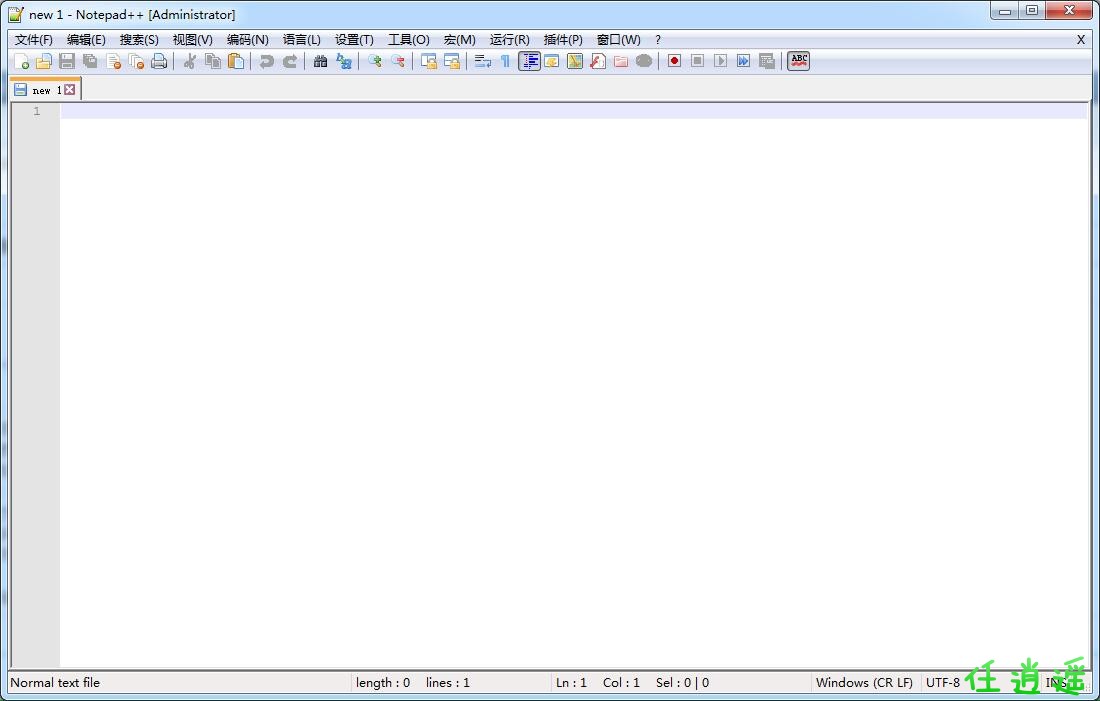Print the document with the printer icon
The height and width of the screenshot is (701, 1100).
159,62
